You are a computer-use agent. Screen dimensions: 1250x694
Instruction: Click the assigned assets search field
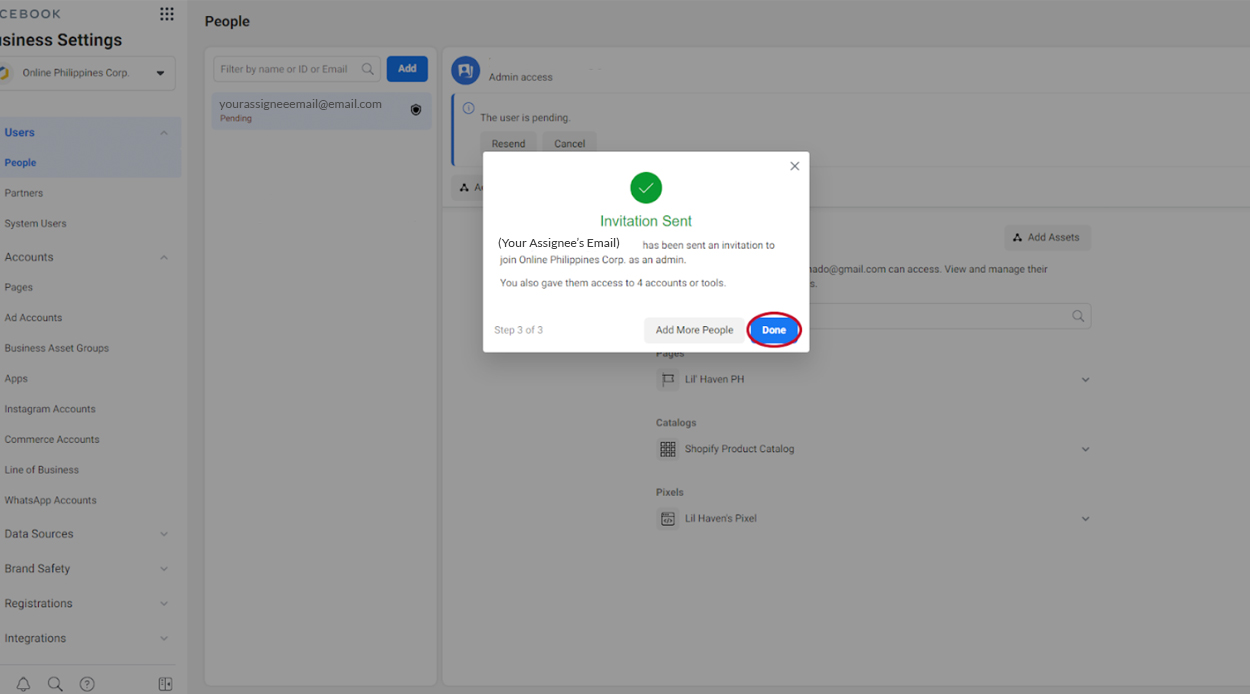pyautogui.click(x=950, y=316)
